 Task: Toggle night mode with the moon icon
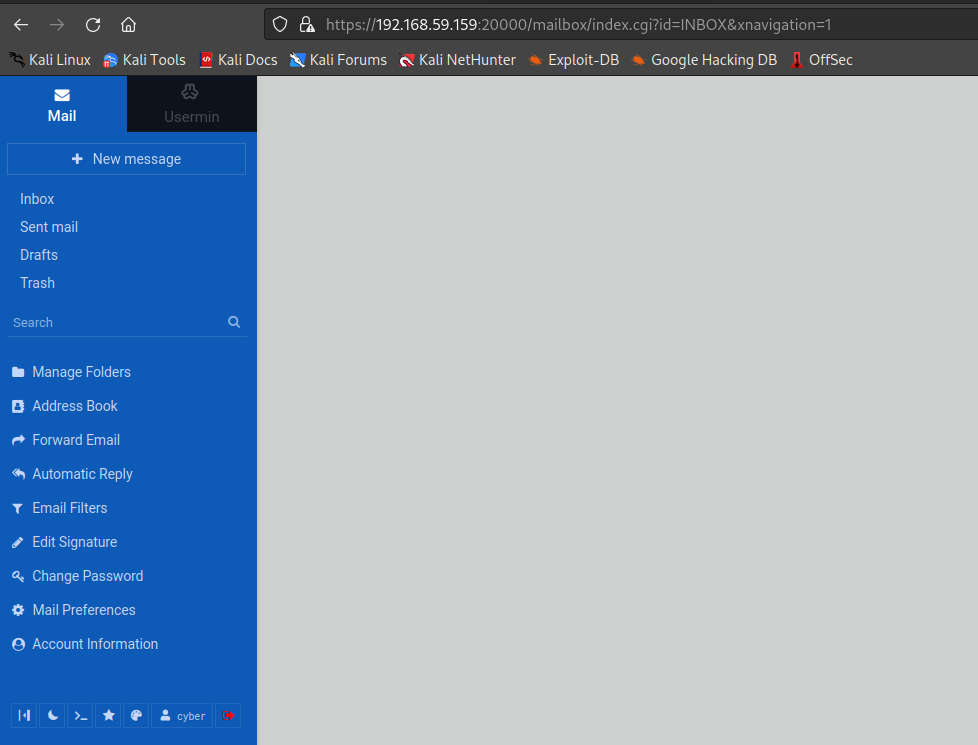[x=52, y=715]
